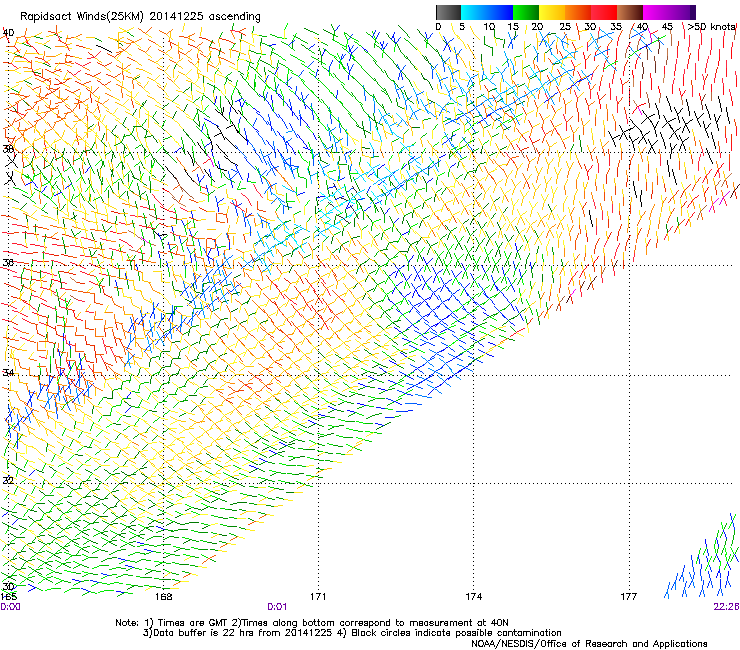
Task: Click the '34' latitude axis label
Action: (x=8, y=373)
